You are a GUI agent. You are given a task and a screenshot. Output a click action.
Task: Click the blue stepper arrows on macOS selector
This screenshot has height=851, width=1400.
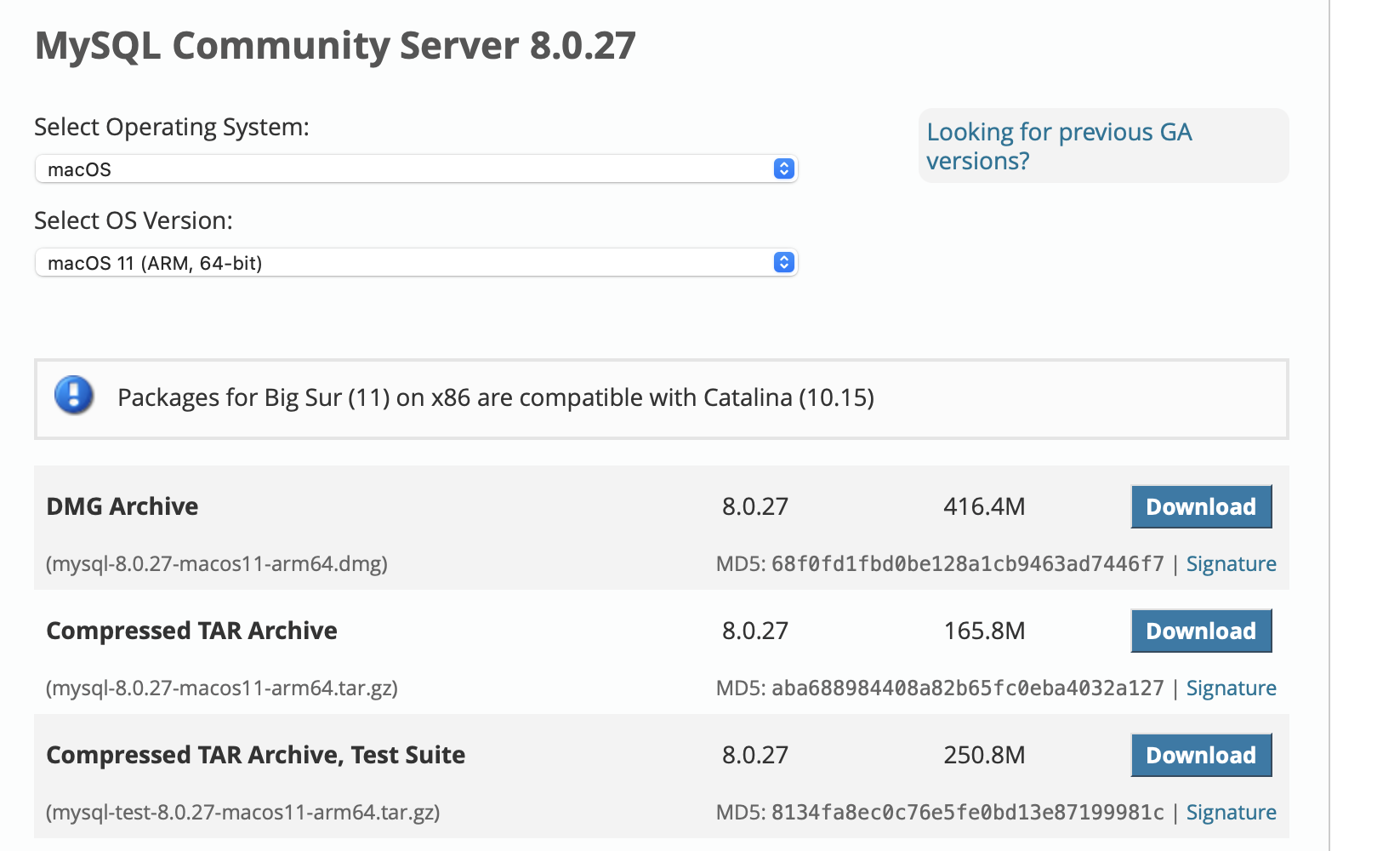coord(784,168)
